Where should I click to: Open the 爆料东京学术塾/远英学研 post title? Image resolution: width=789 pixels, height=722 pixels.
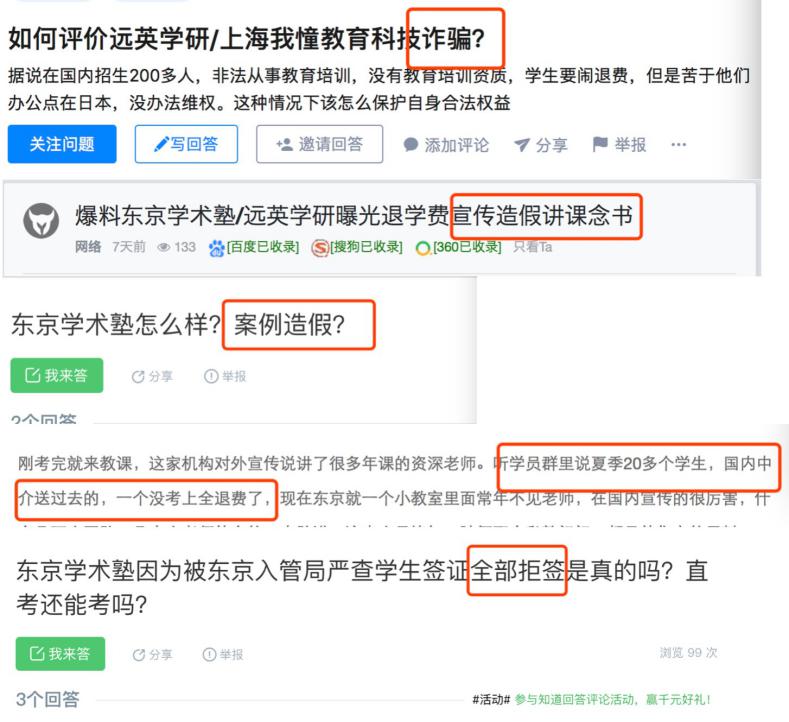[x=354, y=216]
